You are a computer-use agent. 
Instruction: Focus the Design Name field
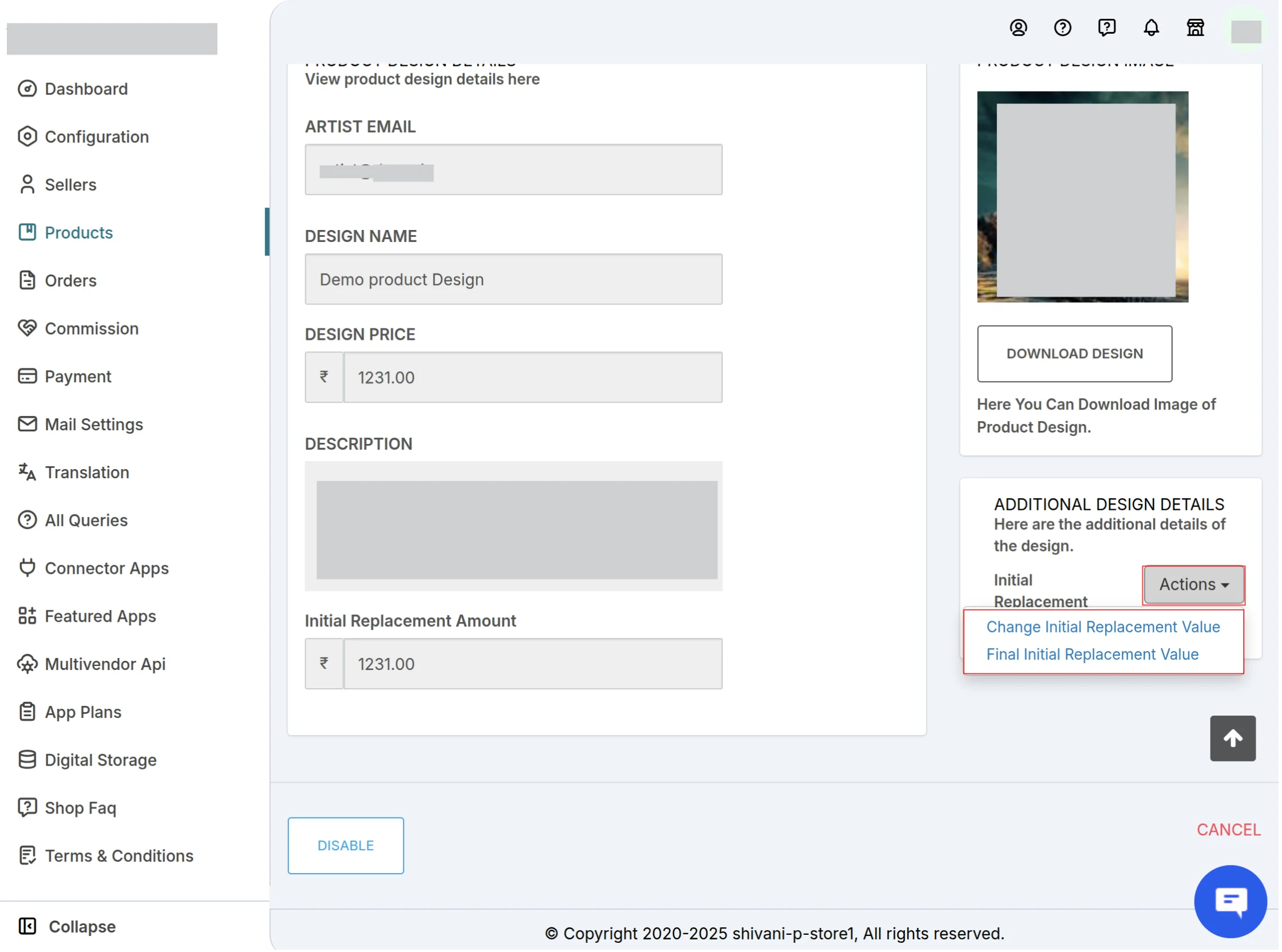pos(515,280)
